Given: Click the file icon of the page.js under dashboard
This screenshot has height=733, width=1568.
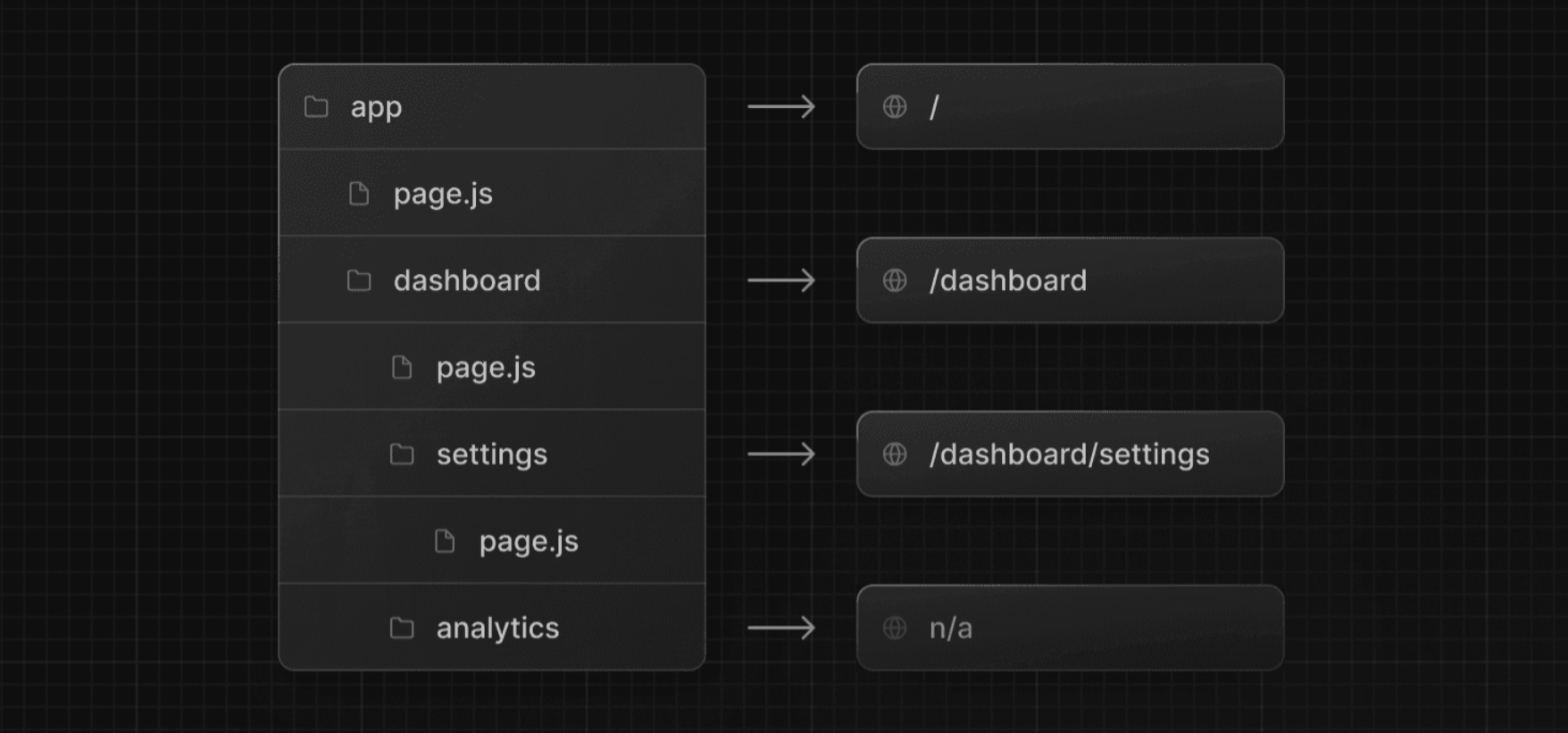Looking at the screenshot, I should point(402,367).
